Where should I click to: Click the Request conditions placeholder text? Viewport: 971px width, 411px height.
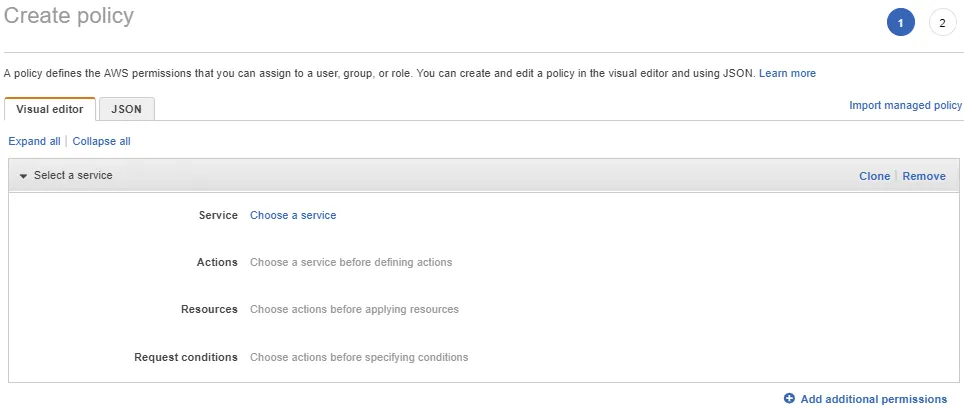(359, 357)
